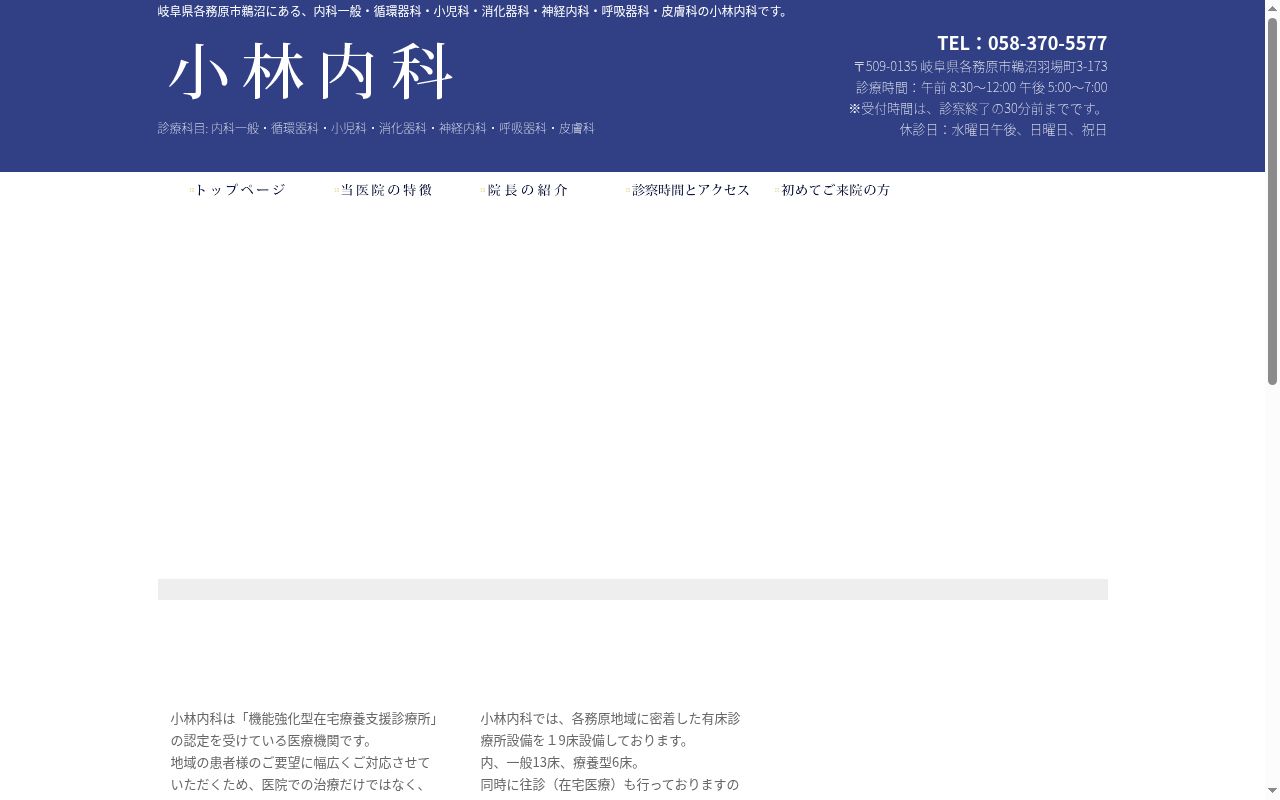Click the paragraph line 小林内科は「機能強化型在宅療養支援診療所」
This screenshot has height=800, width=1280.
[304, 718]
